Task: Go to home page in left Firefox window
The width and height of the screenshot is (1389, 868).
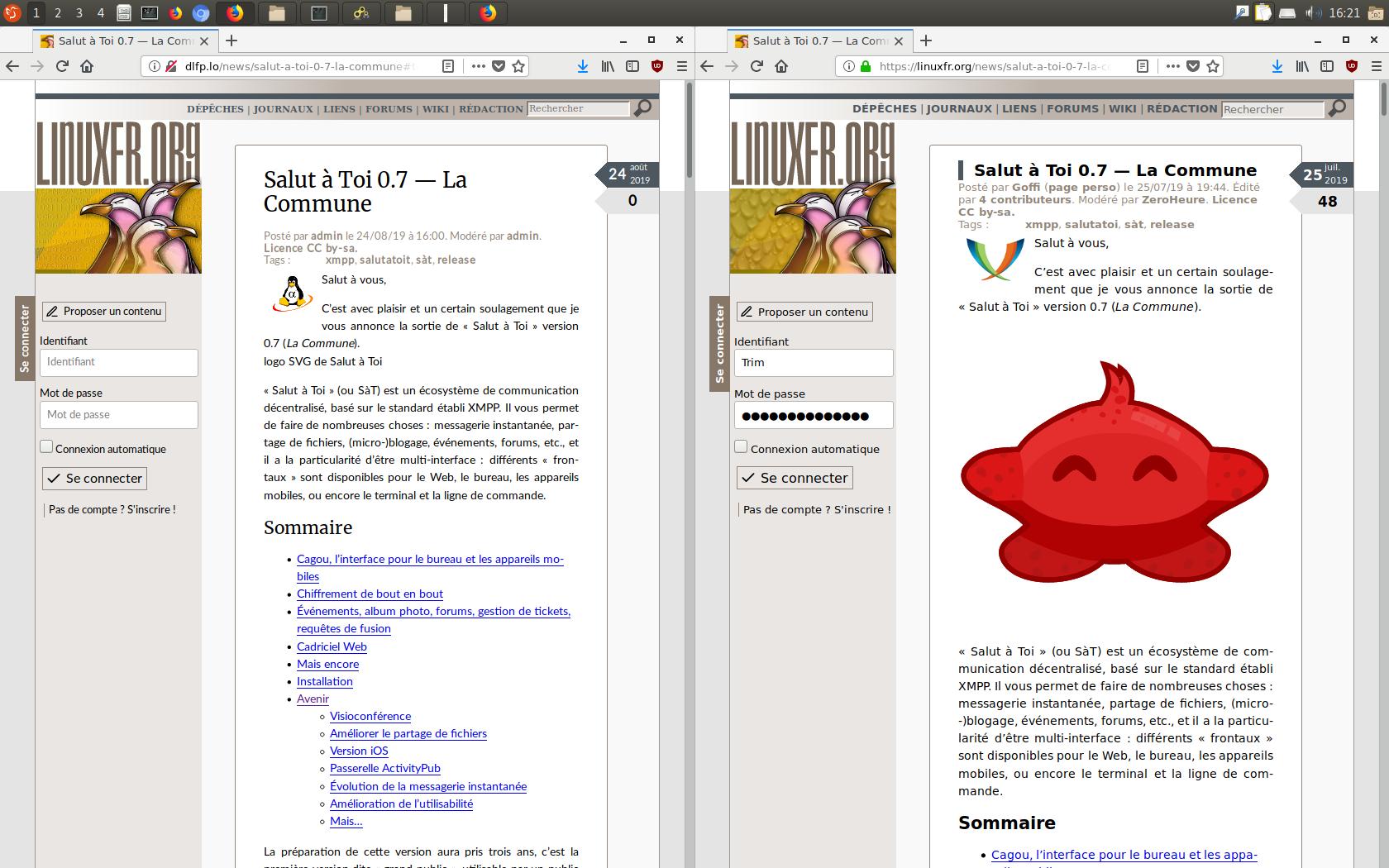Action: coord(87,66)
